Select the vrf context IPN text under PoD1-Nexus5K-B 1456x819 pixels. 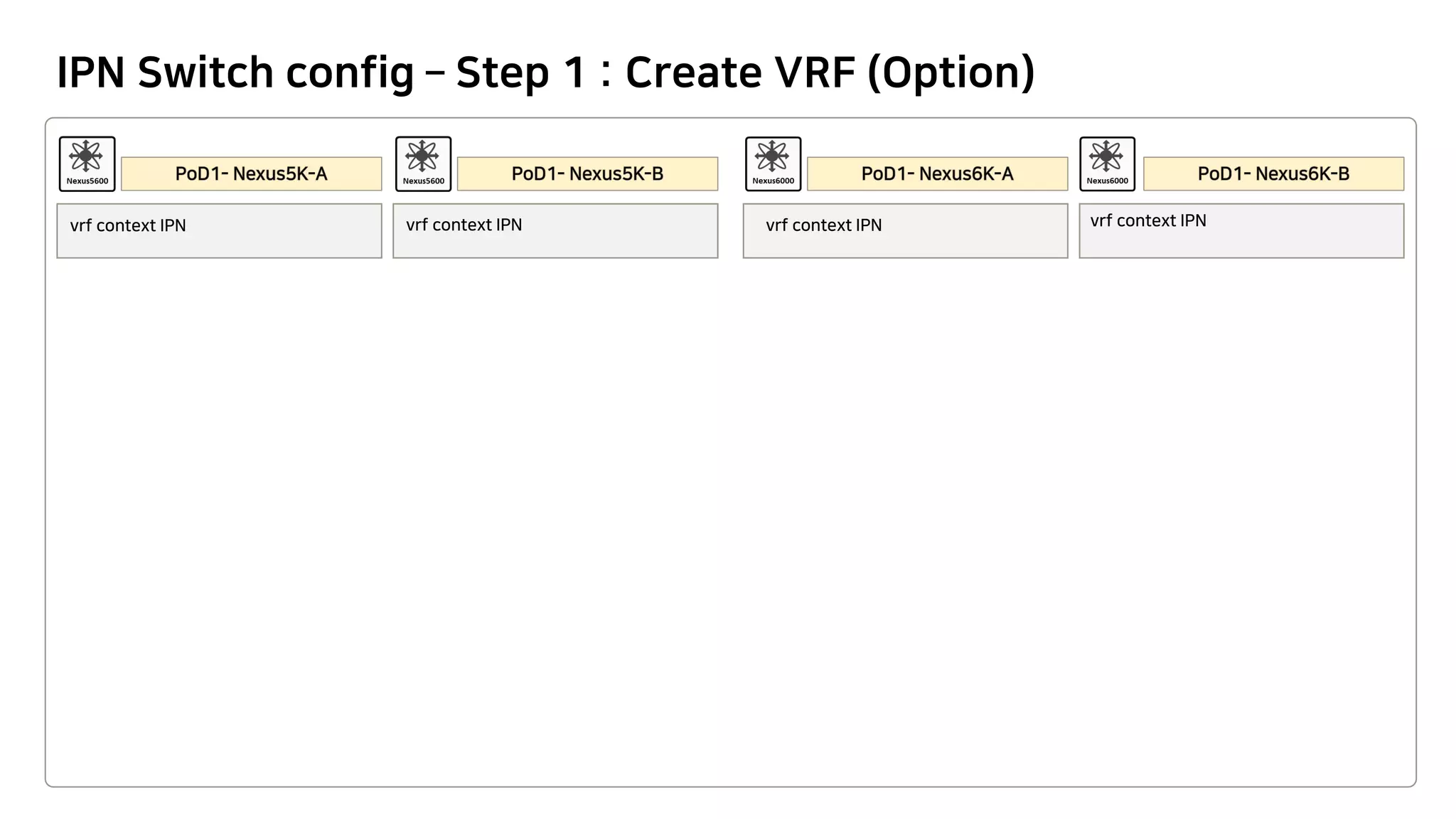(464, 225)
